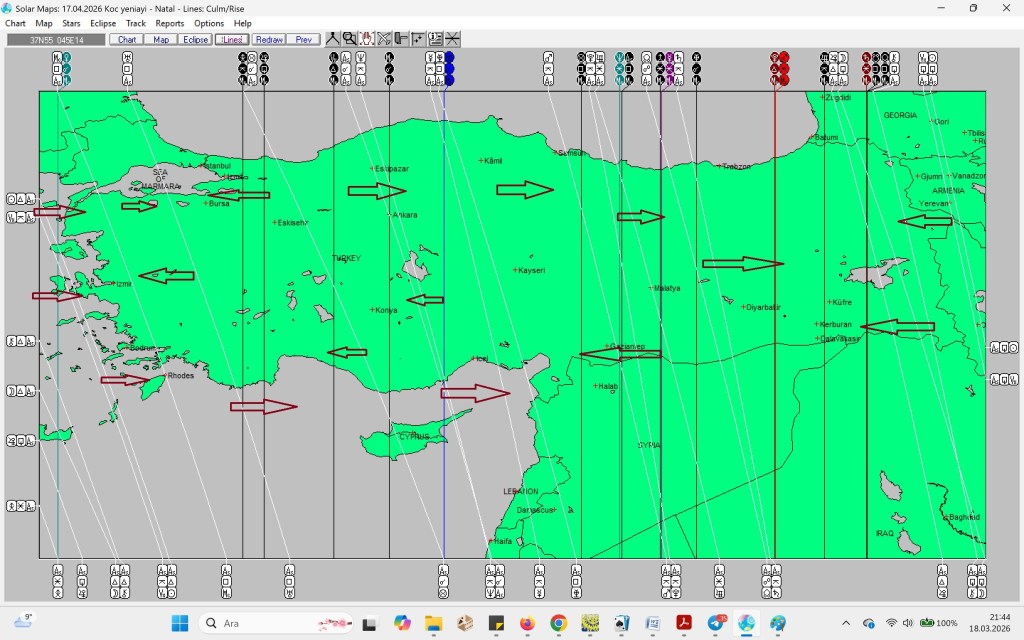Open the Options menu
Viewport: 1024px width, 640px height.
[x=209, y=23]
